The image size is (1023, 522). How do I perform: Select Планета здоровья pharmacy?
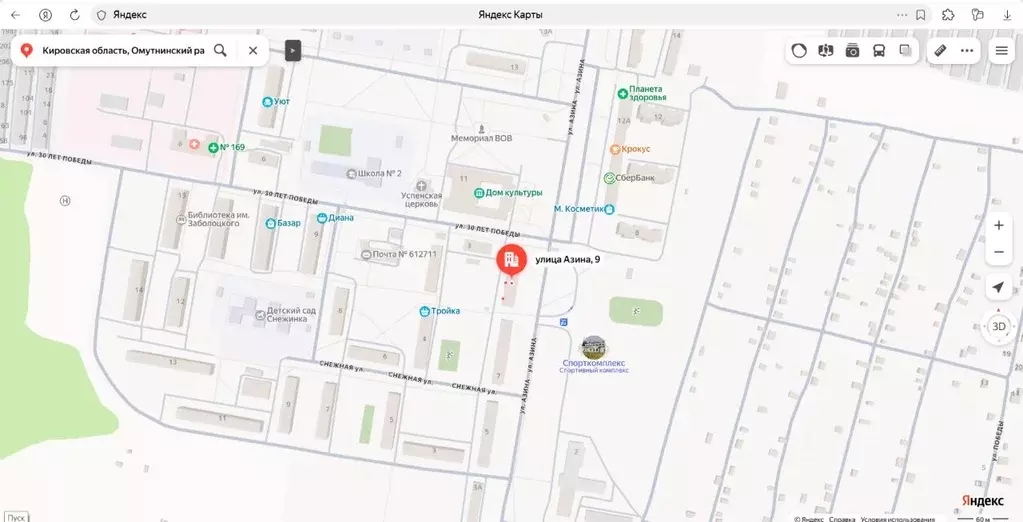tap(642, 93)
